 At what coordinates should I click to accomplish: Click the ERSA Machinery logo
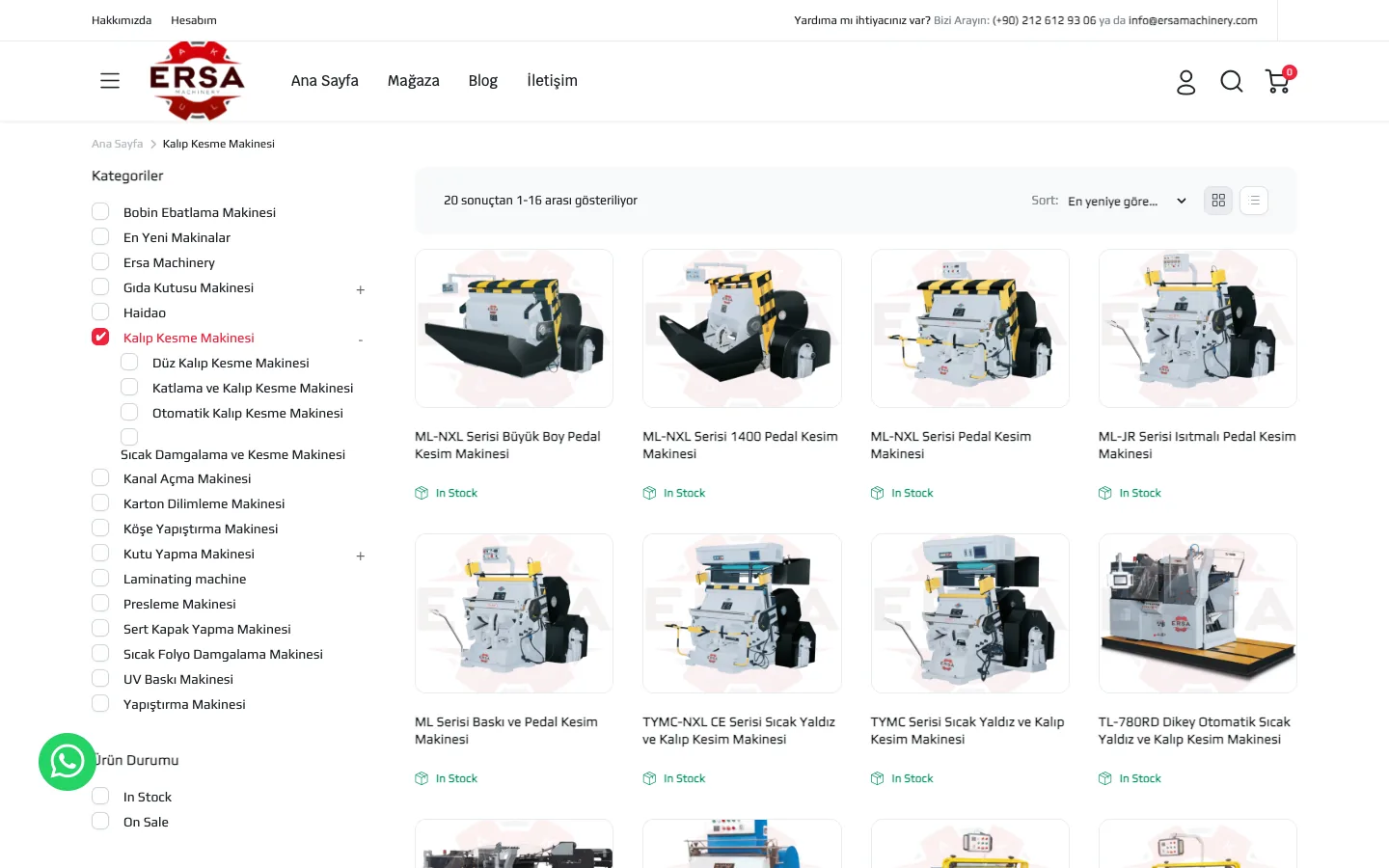pos(197,80)
